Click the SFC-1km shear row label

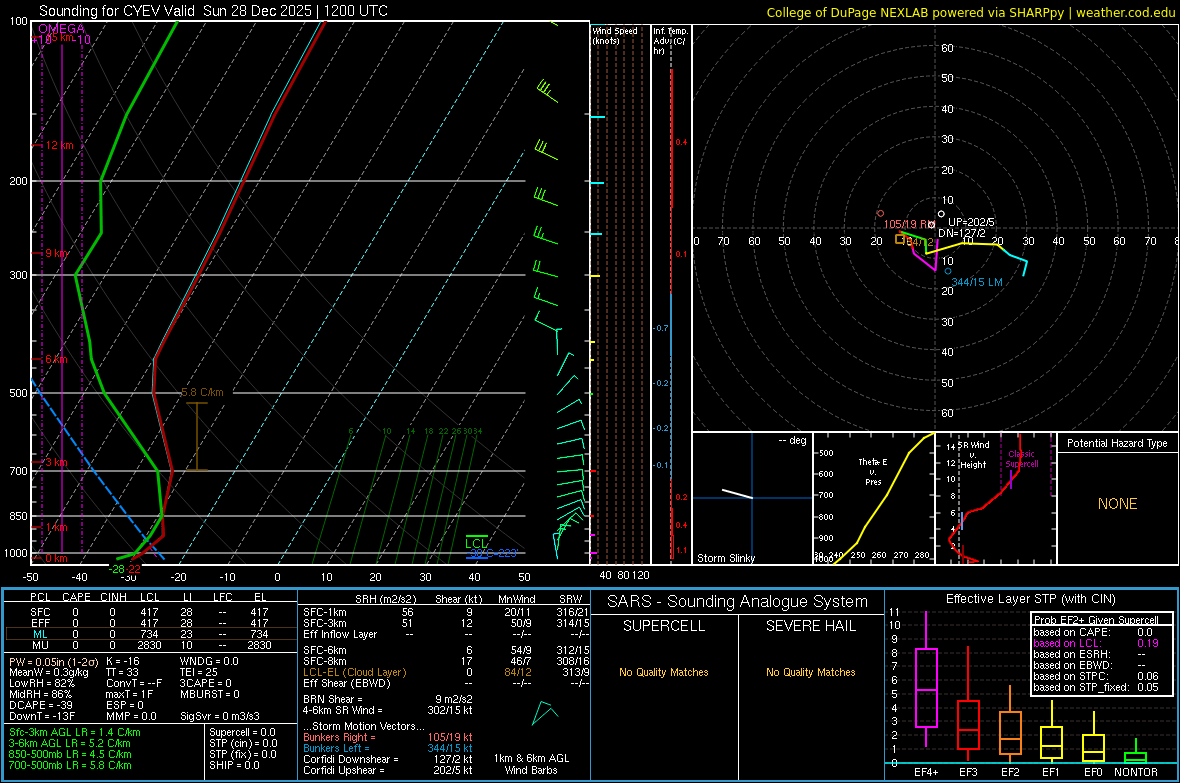[324, 612]
